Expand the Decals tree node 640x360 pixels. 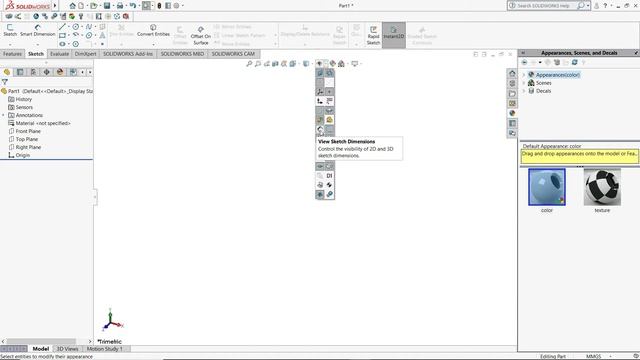[x=524, y=91]
